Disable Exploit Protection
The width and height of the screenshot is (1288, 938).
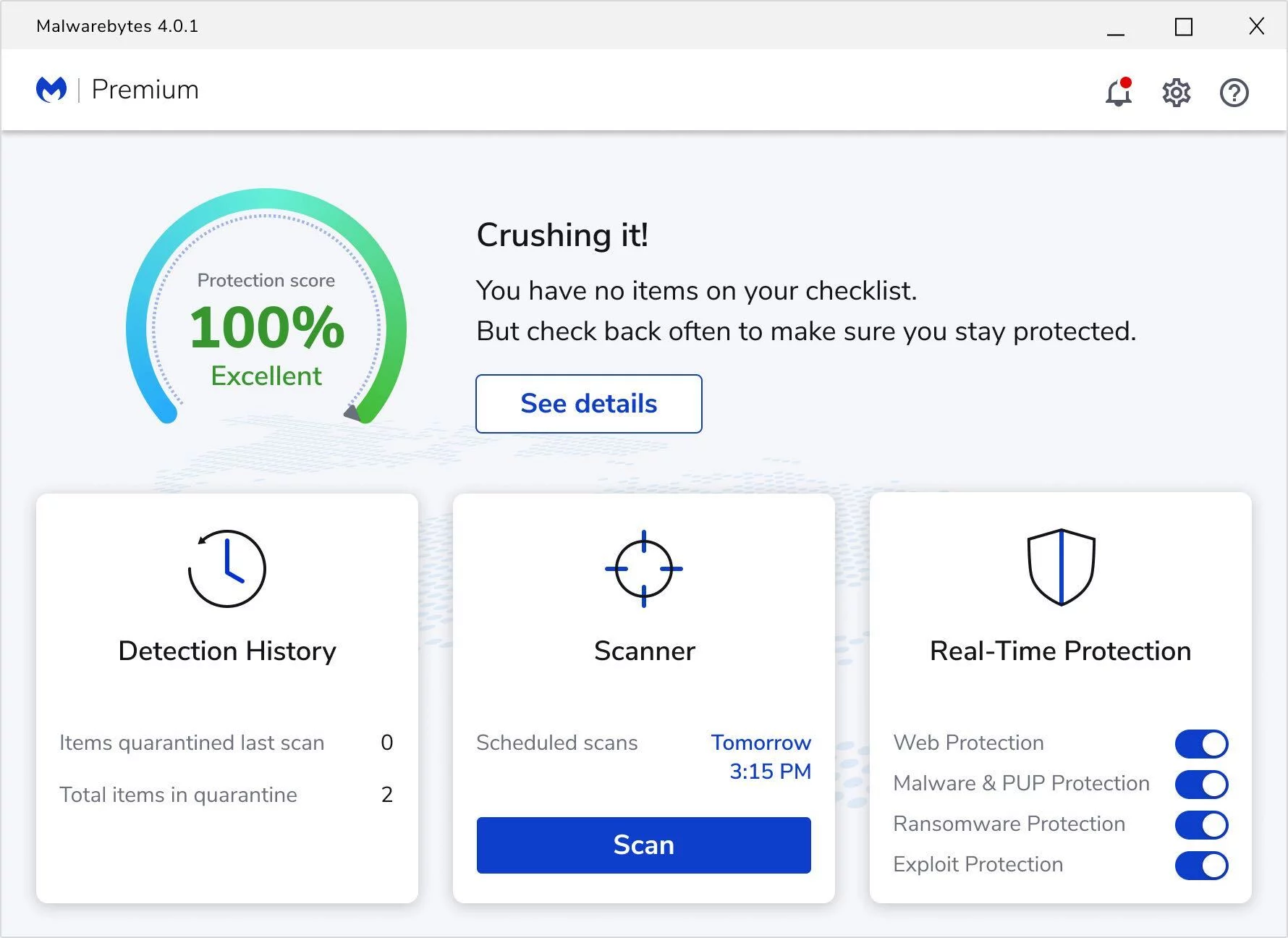click(1201, 864)
